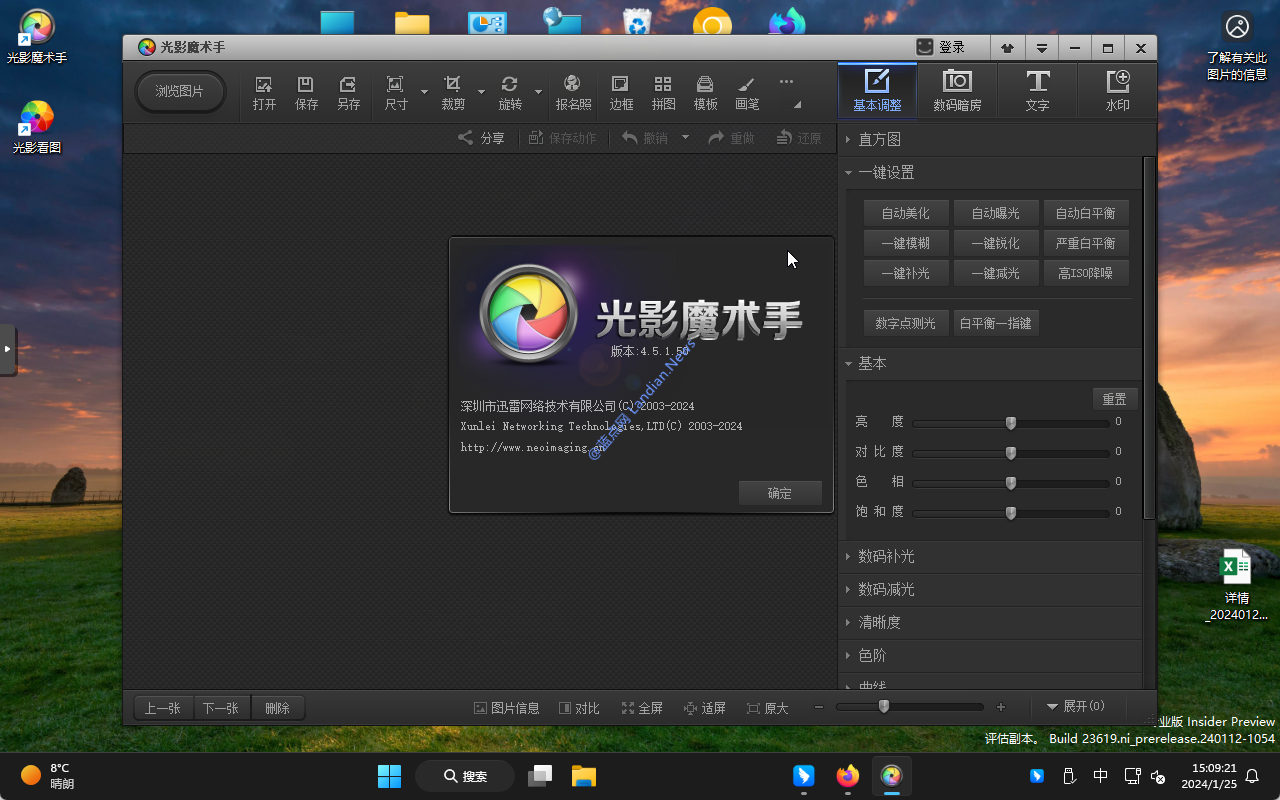This screenshot has height=800, width=1280.
Task: Open Firefox from the taskbar
Action: (847, 776)
